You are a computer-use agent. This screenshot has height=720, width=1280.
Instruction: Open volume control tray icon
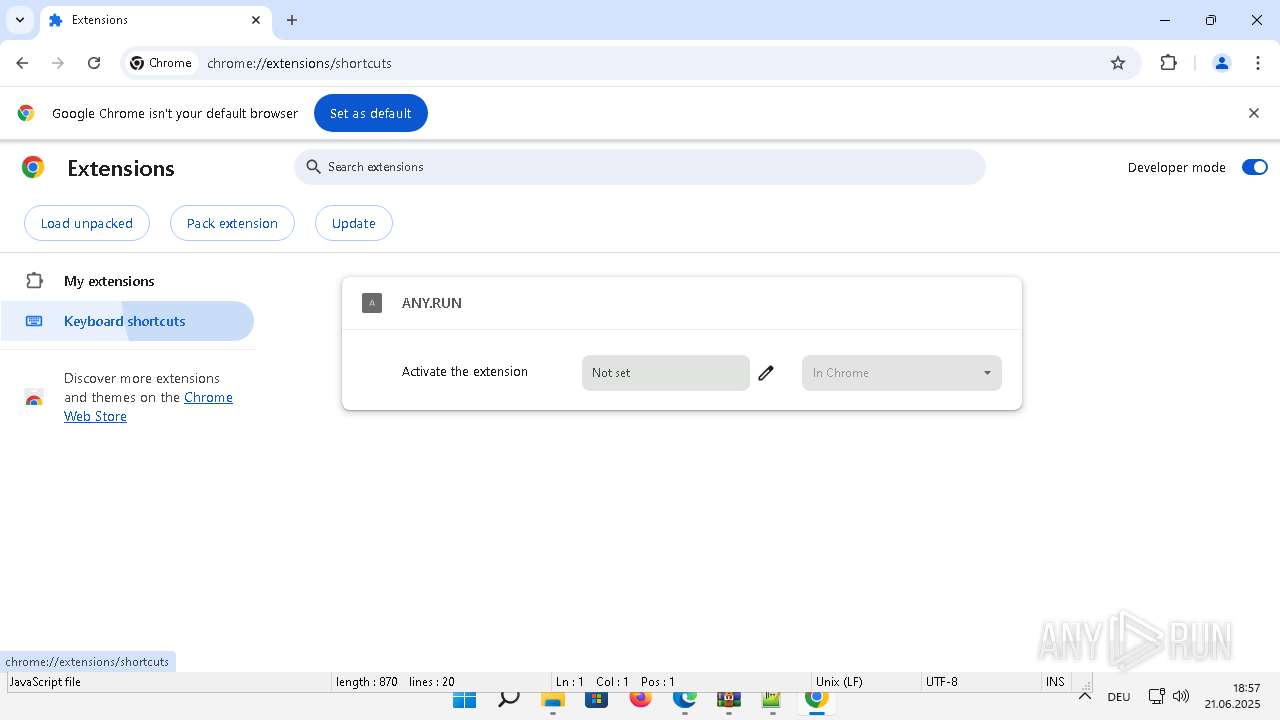[1181, 696]
